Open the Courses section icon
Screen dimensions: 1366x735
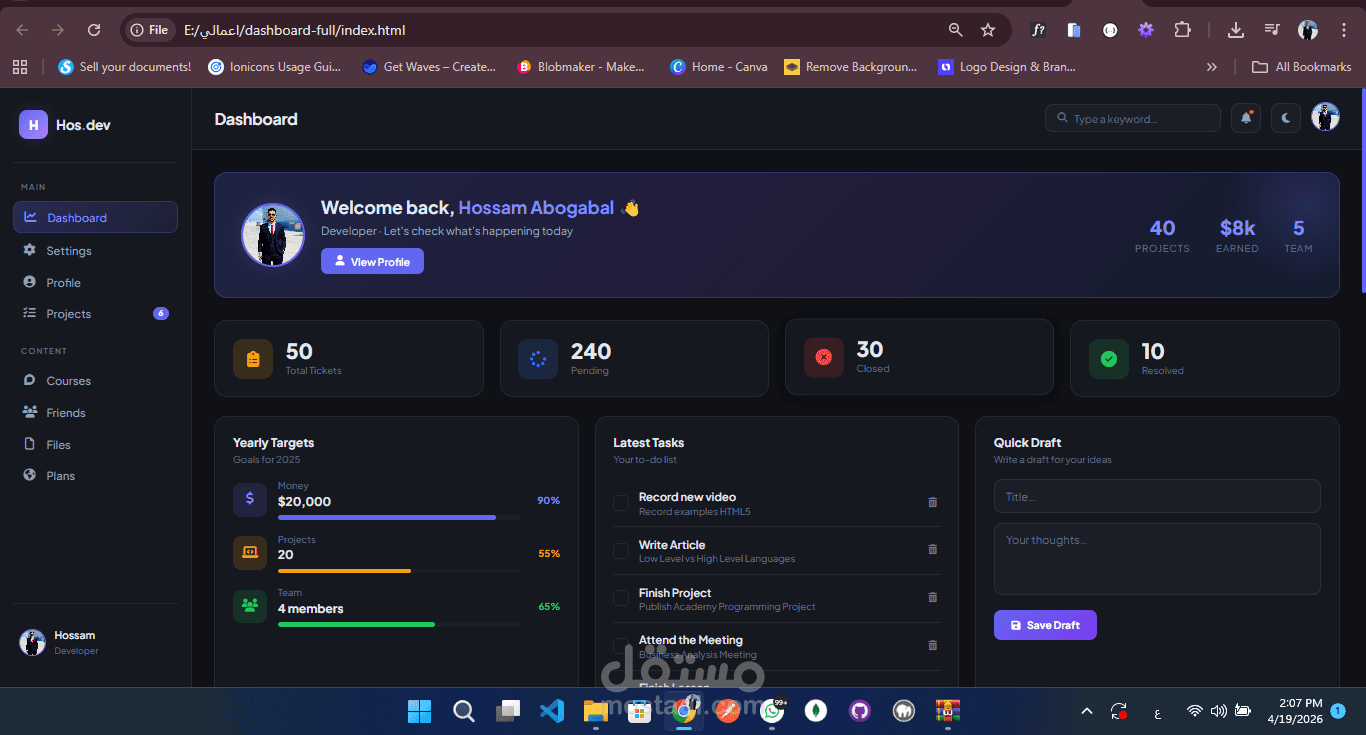[x=30, y=380]
